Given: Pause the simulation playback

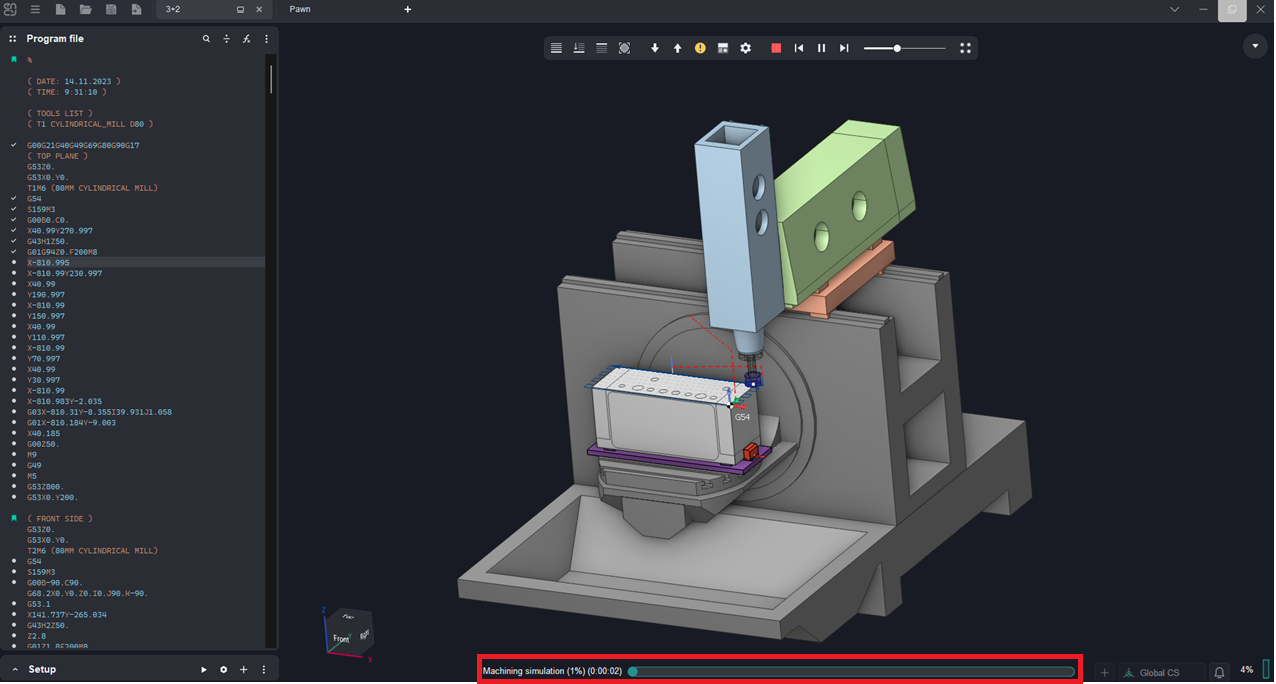Looking at the screenshot, I should click(x=821, y=48).
